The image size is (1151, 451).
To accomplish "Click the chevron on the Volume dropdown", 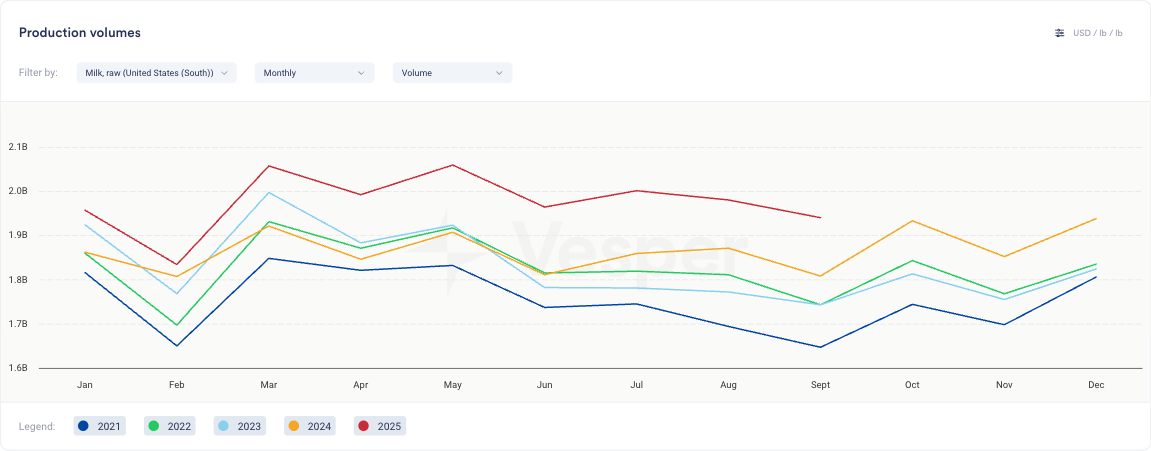I will (499, 73).
